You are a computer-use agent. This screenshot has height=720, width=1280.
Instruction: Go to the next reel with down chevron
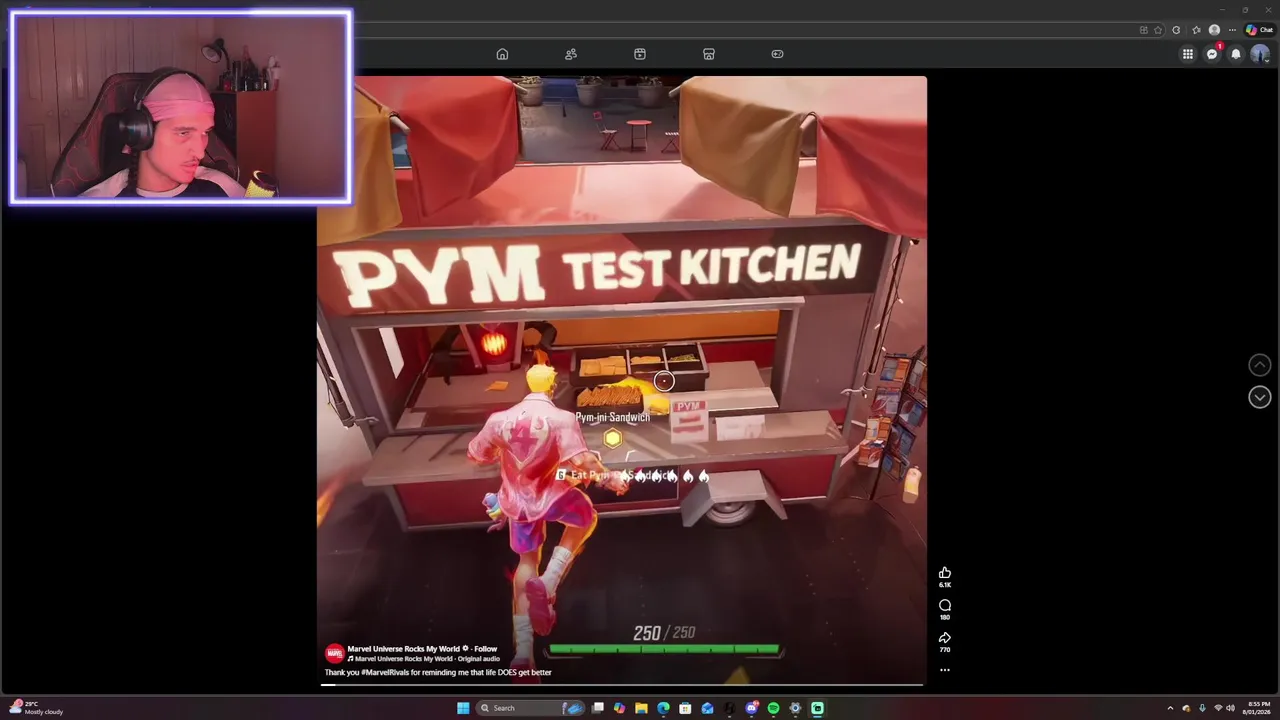pyautogui.click(x=1260, y=397)
